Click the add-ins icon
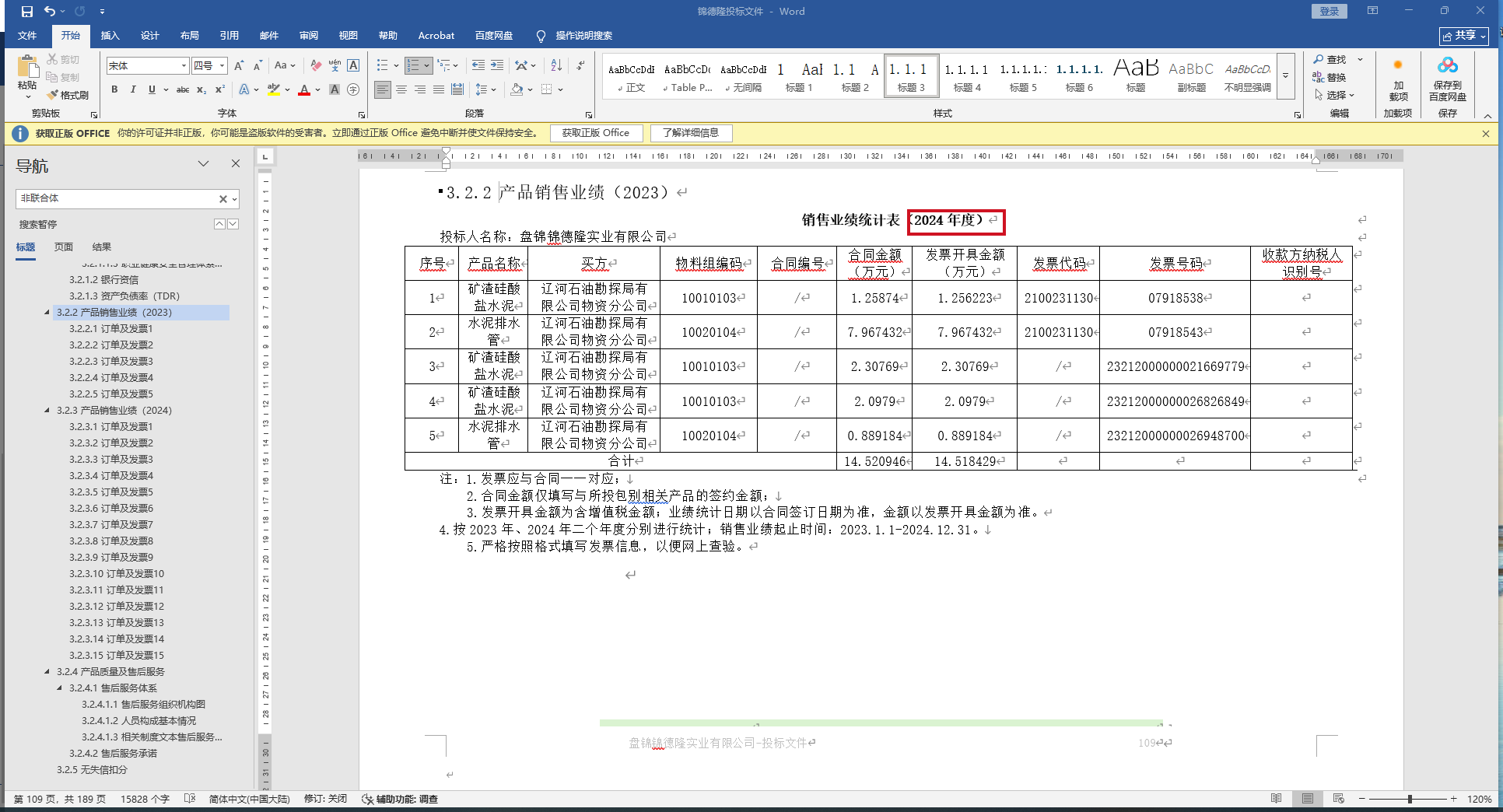This screenshot has width=1503, height=812. 1398,78
